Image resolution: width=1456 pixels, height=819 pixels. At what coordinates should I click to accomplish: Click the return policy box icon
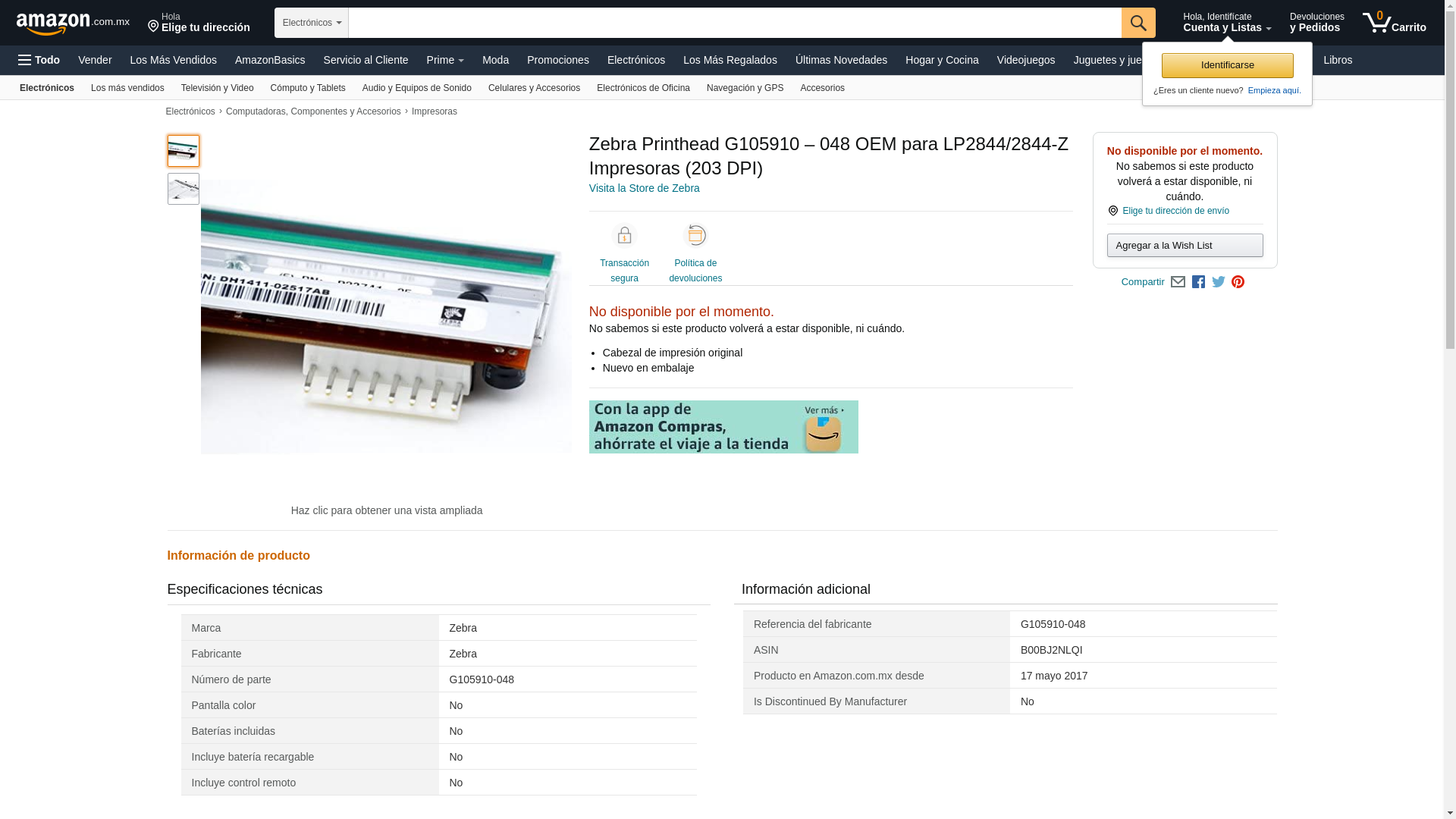[x=695, y=236]
